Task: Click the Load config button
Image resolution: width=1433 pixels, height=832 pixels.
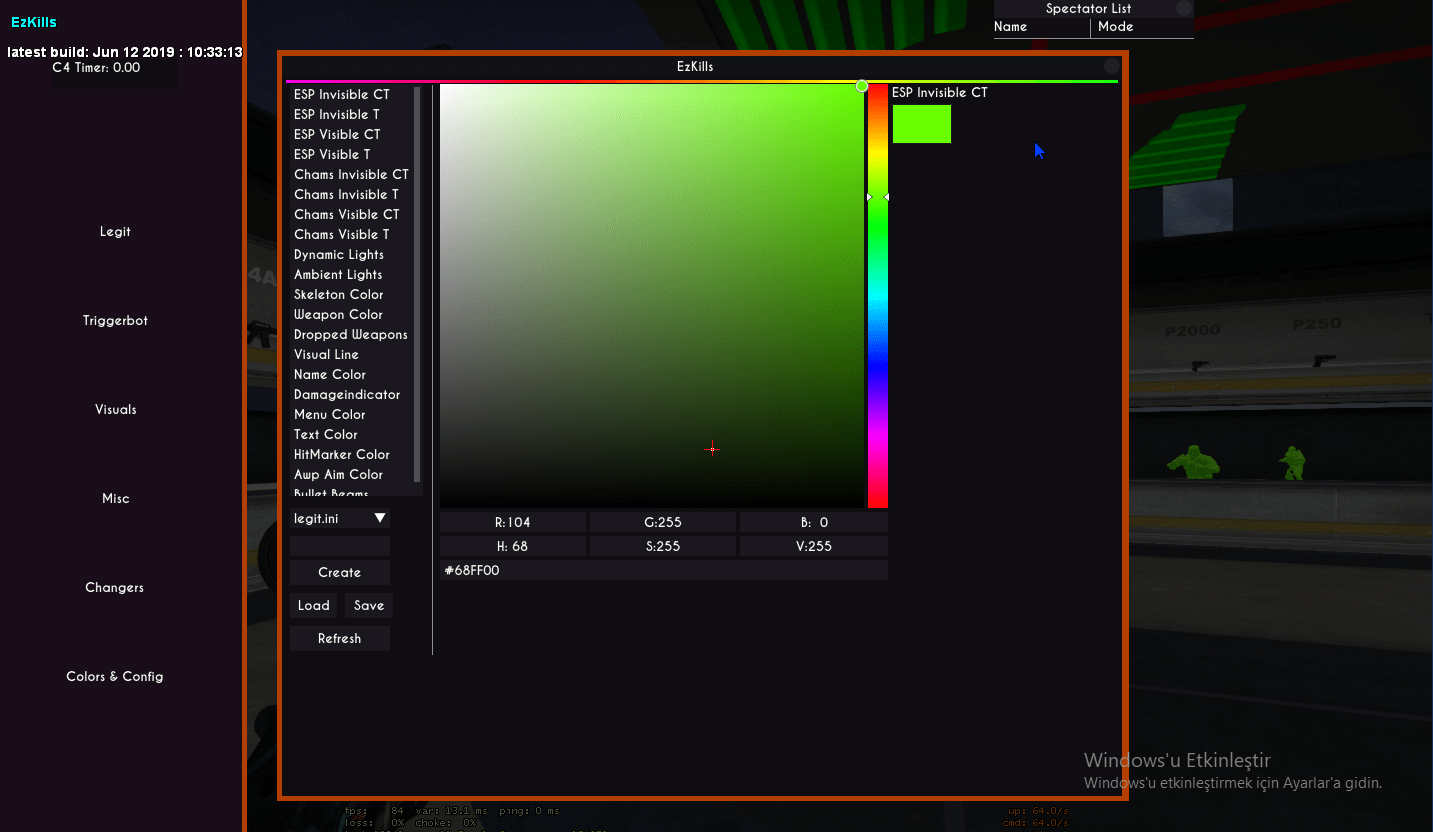Action: tap(313, 605)
